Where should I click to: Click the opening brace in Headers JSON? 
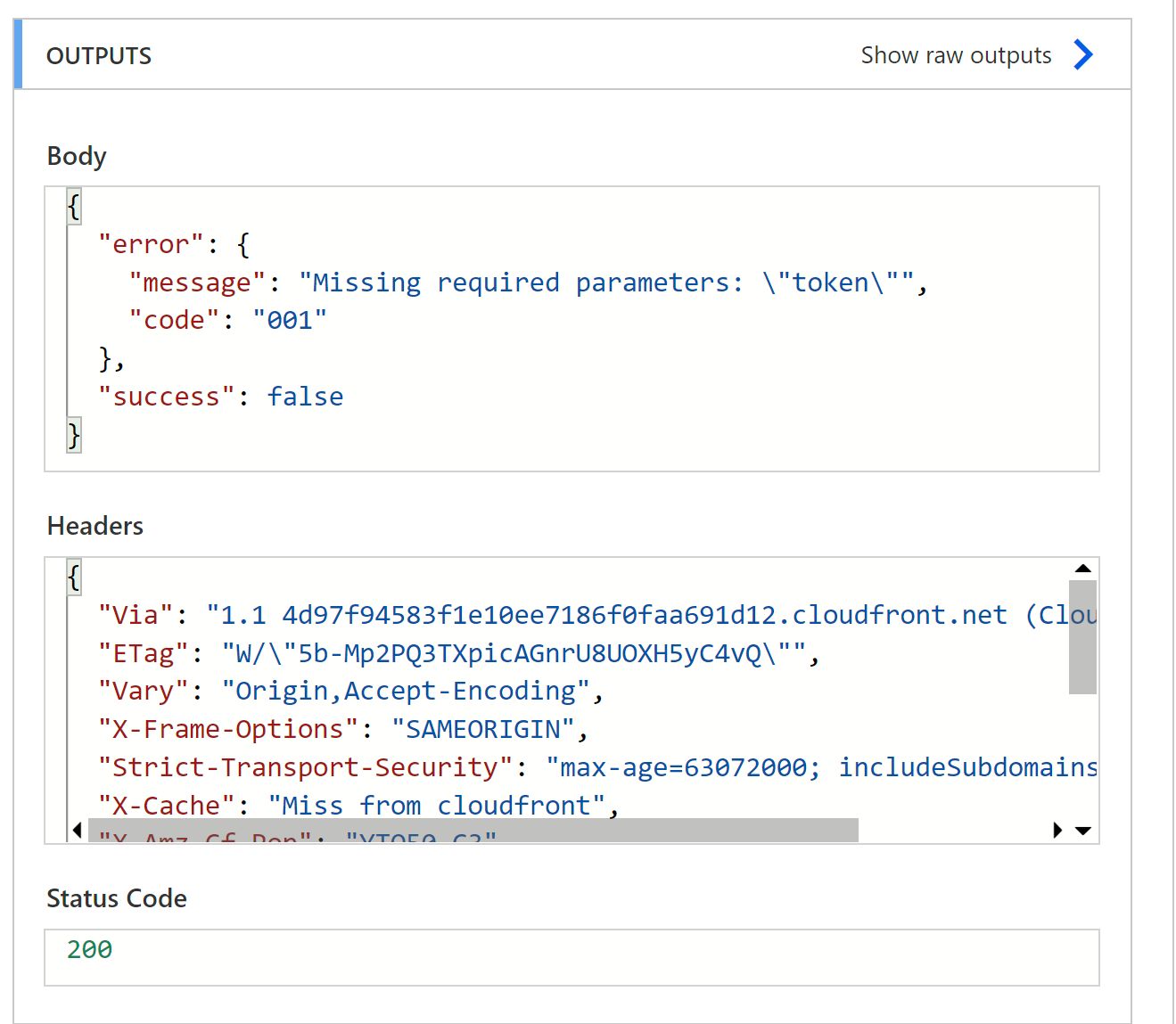[x=74, y=578]
